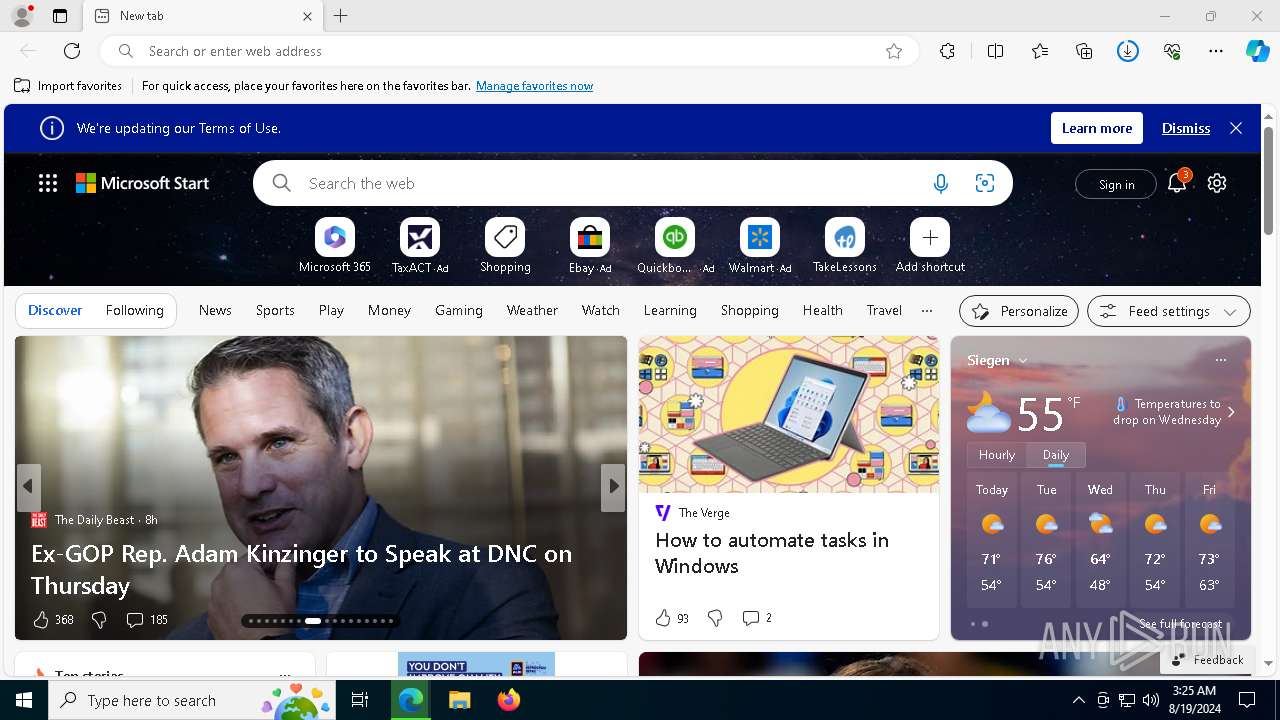Open tab actions menu icon
Viewport: 1280px width, 720px height.
pyautogui.click(x=60, y=16)
